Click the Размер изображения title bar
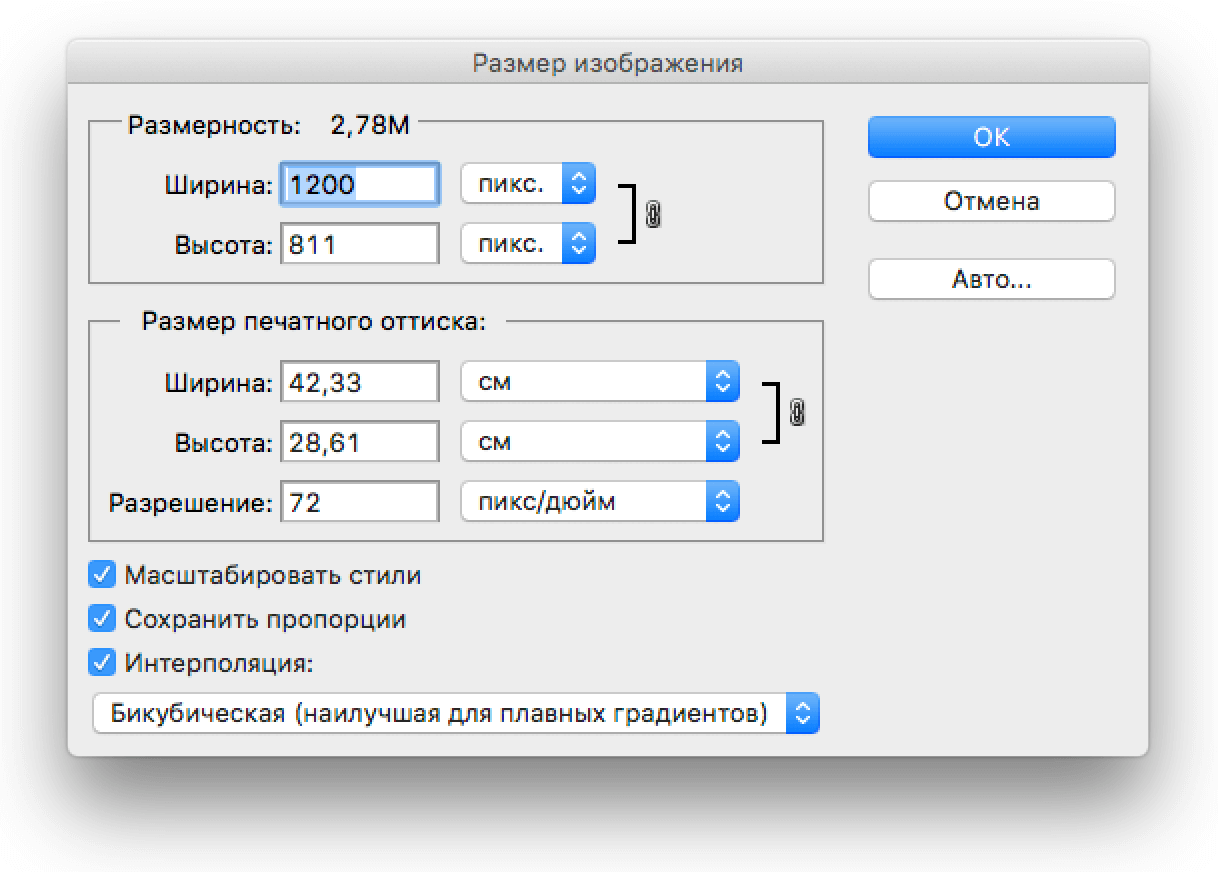This screenshot has height=872, width=1218. (x=607, y=64)
